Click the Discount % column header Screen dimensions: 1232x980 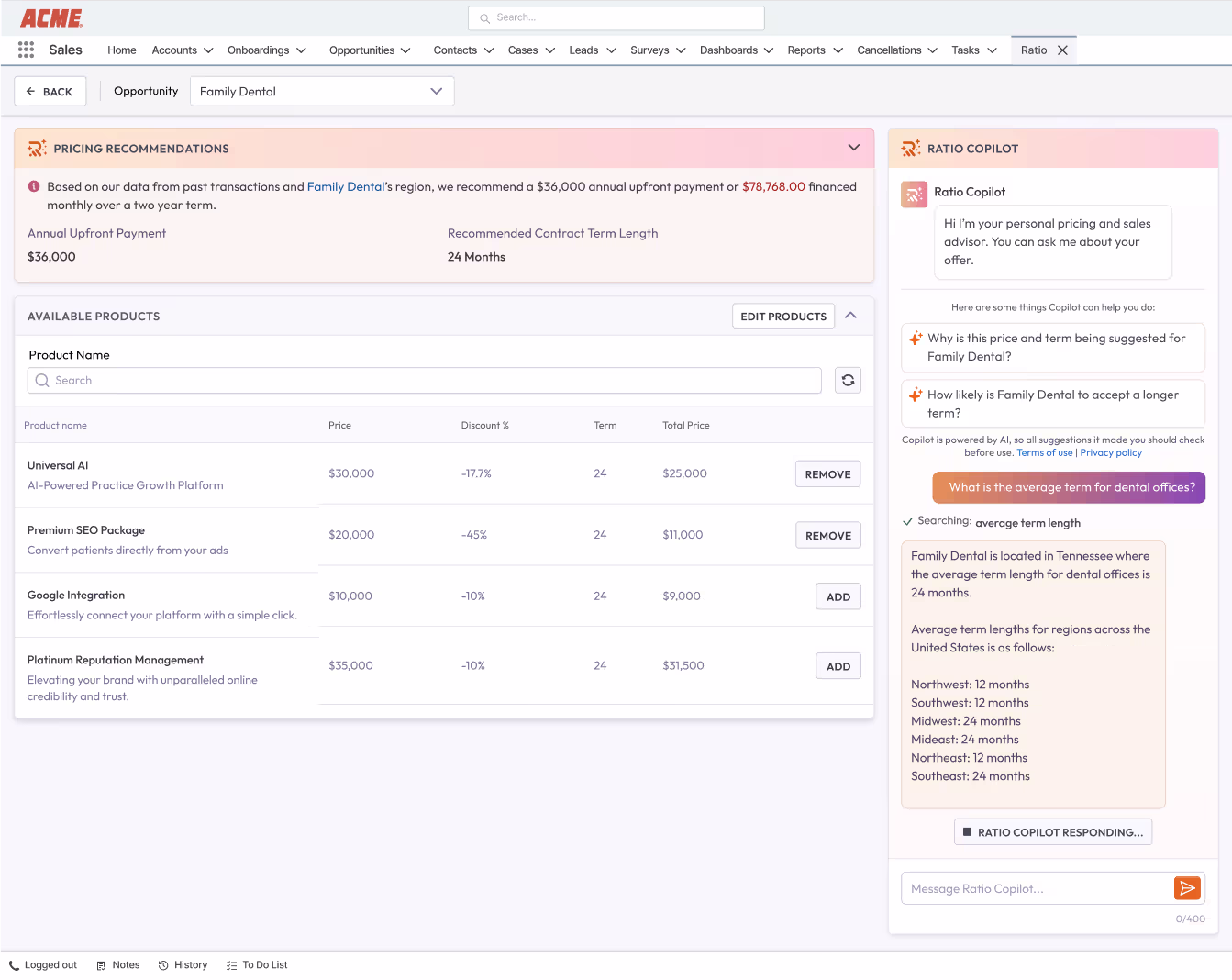(x=484, y=425)
